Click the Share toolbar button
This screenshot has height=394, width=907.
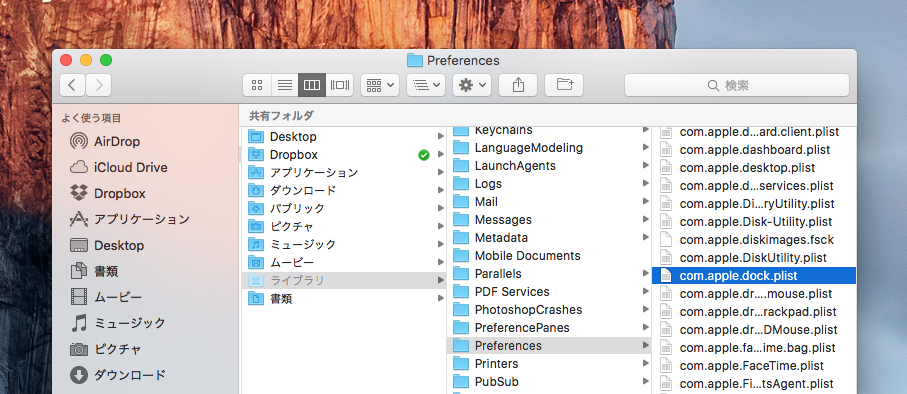[x=518, y=85]
